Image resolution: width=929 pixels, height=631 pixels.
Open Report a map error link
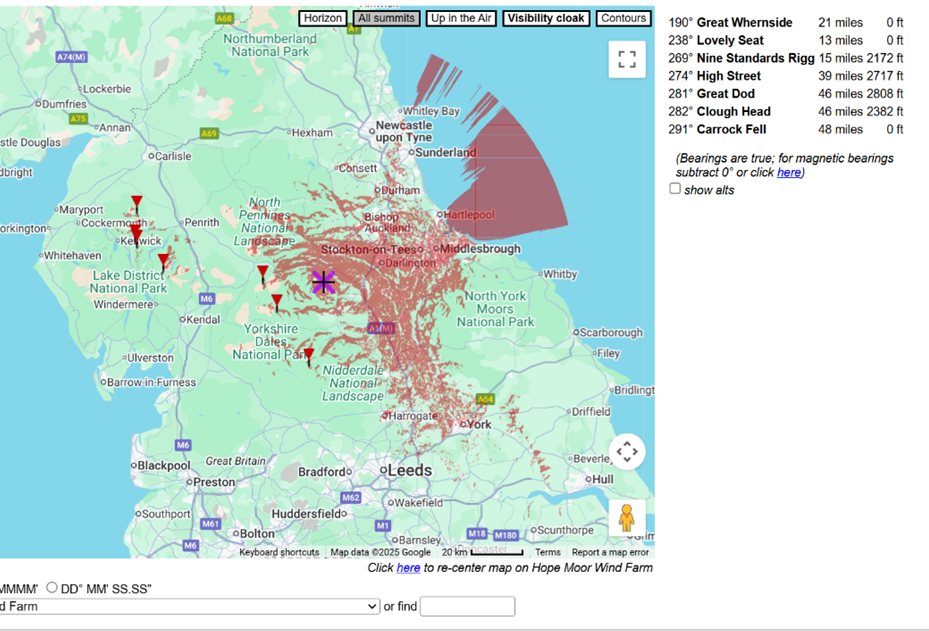point(610,552)
